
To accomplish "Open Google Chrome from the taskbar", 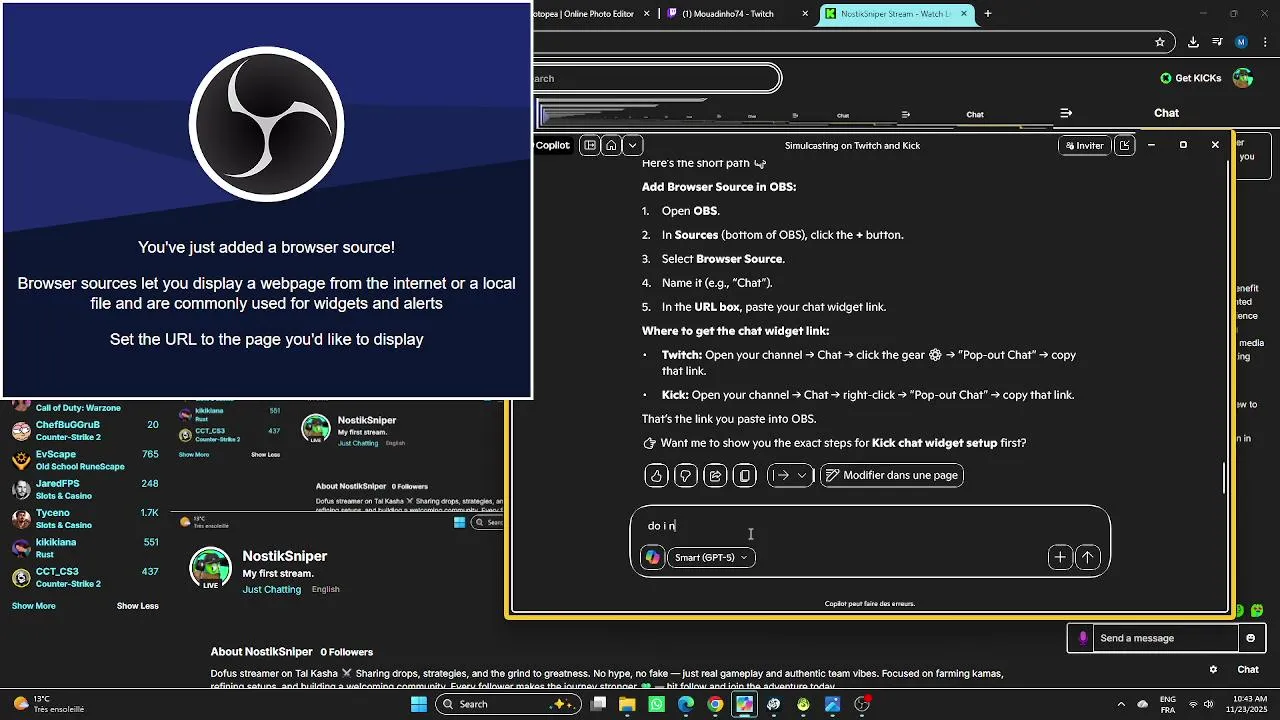I will pos(715,704).
